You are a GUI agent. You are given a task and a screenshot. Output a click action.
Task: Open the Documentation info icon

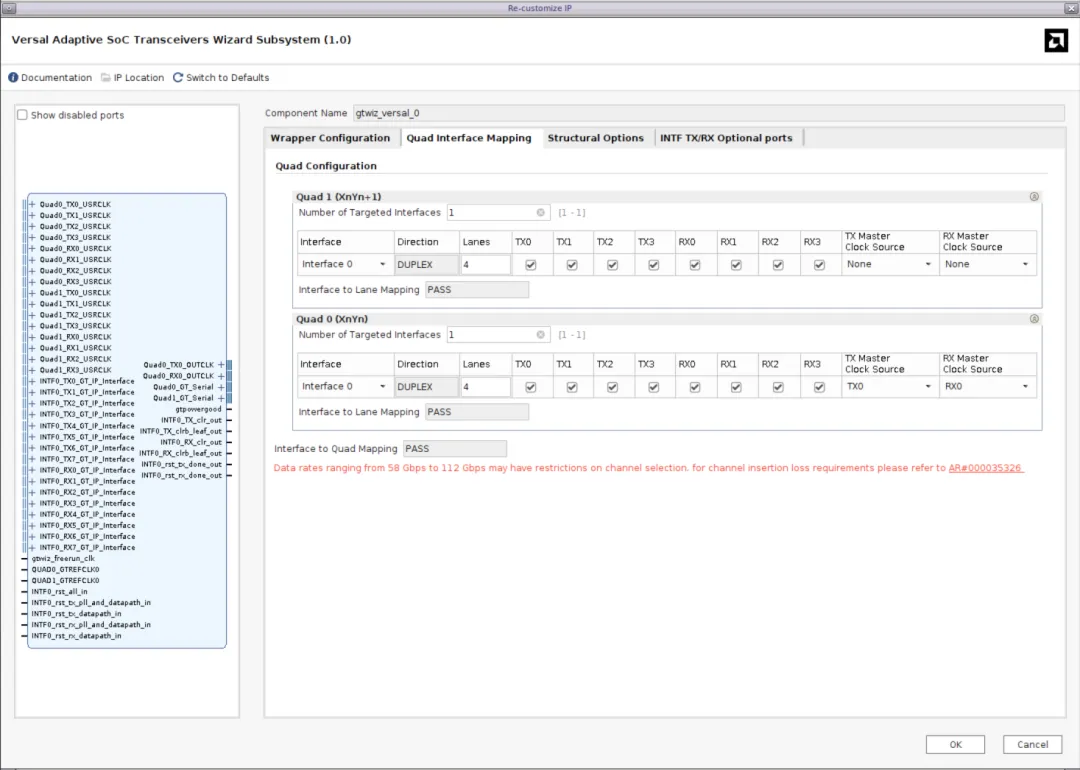[x=13, y=78]
